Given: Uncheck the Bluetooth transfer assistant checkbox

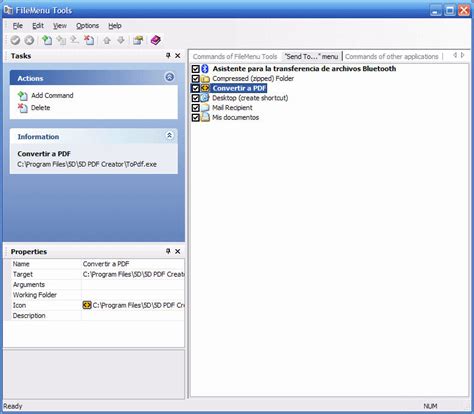Looking at the screenshot, I should (196, 69).
